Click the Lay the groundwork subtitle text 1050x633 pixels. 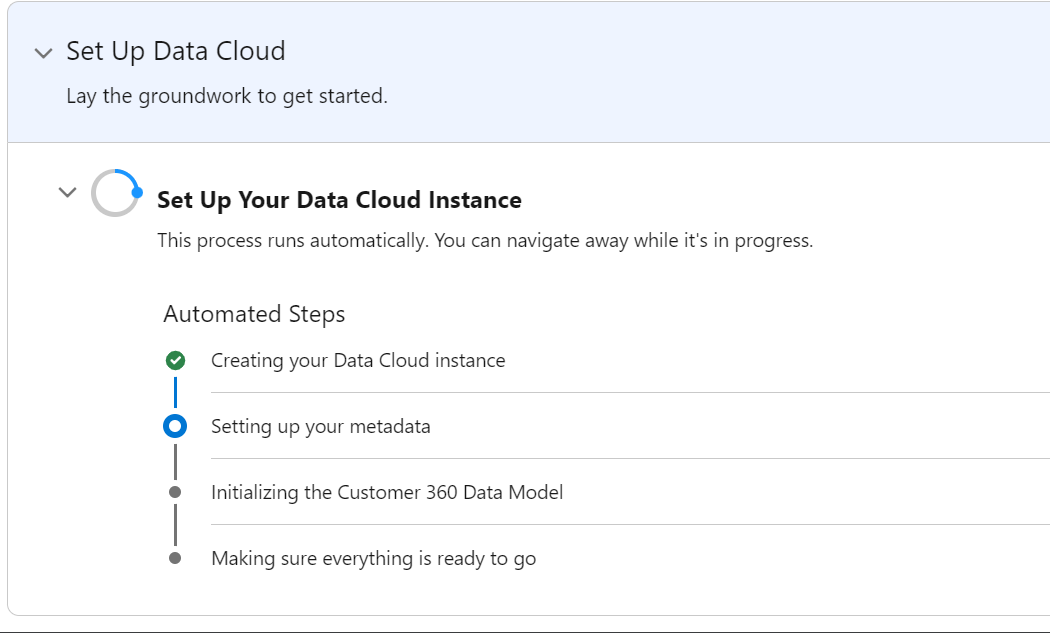click(x=226, y=97)
